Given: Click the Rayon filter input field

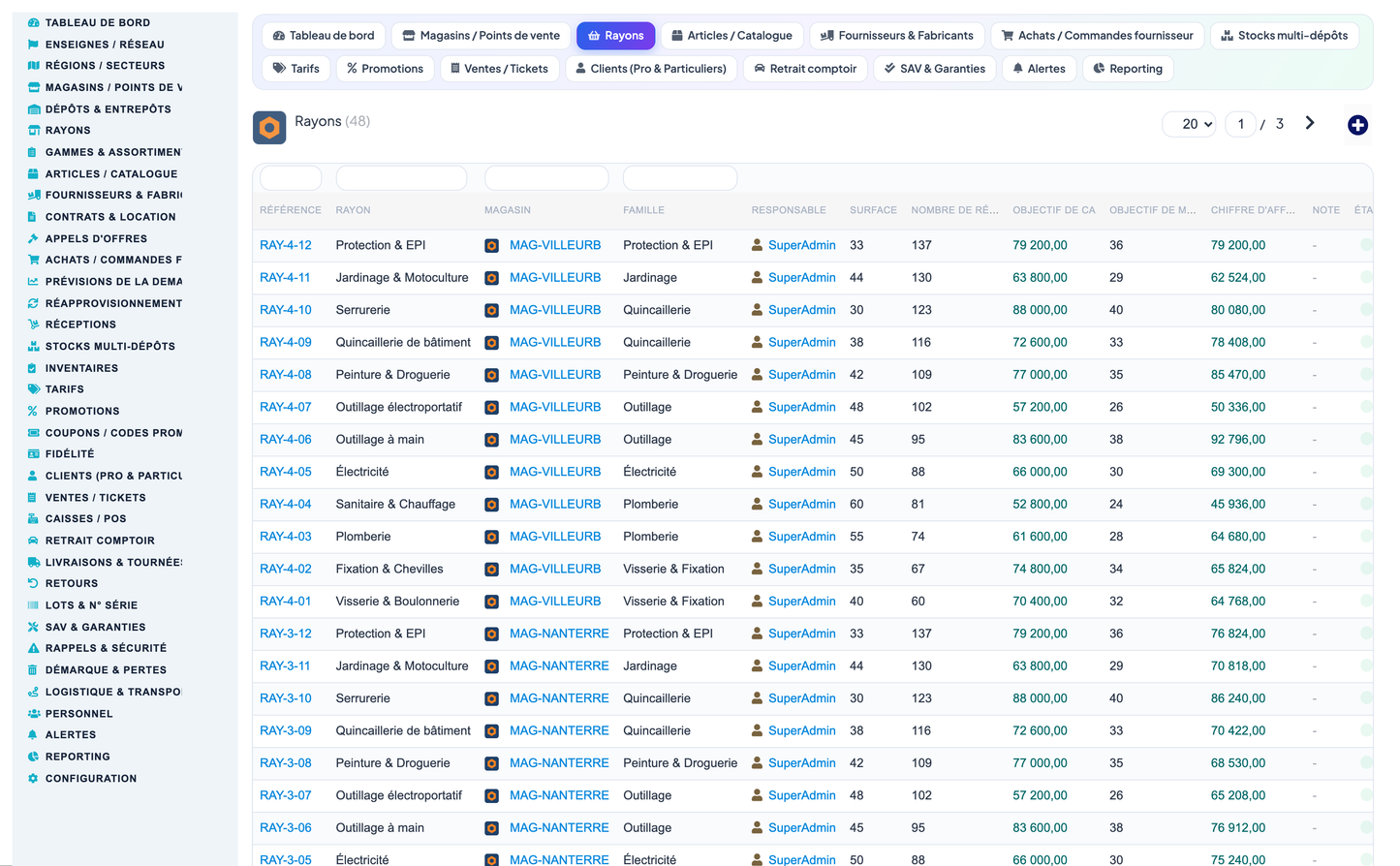Looking at the screenshot, I should click(401, 178).
